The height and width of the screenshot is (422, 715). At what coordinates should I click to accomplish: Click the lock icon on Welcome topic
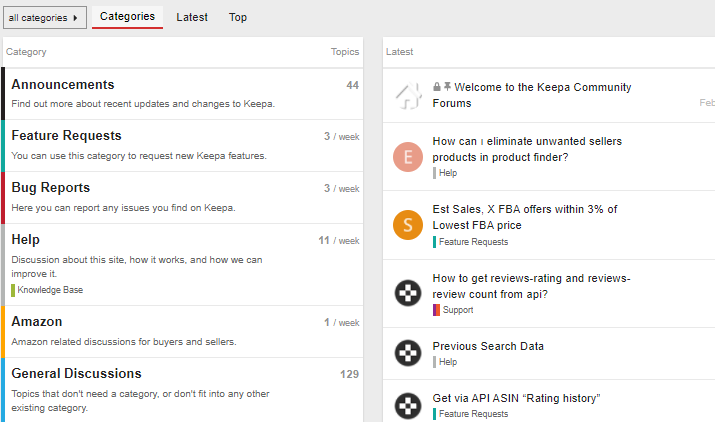click(436, 87)
